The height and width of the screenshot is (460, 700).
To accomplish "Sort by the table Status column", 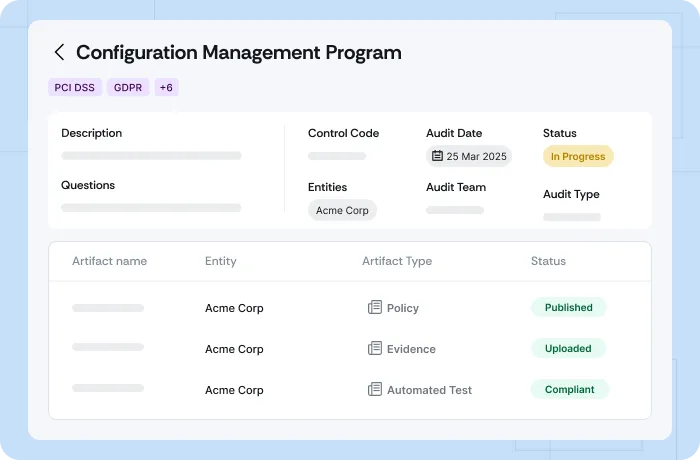I will [548, 261].
